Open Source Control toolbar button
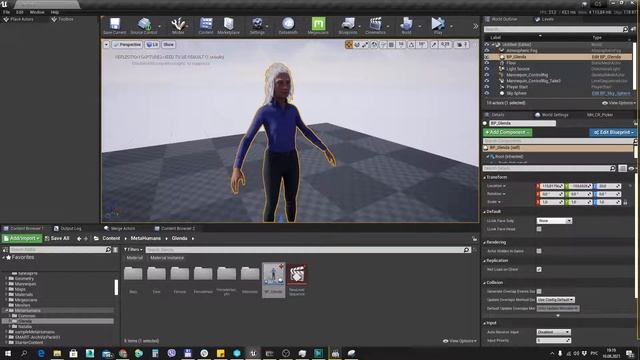Image resolution: width=640 pixels, height=360 pixels. click(x=144, y=26)
